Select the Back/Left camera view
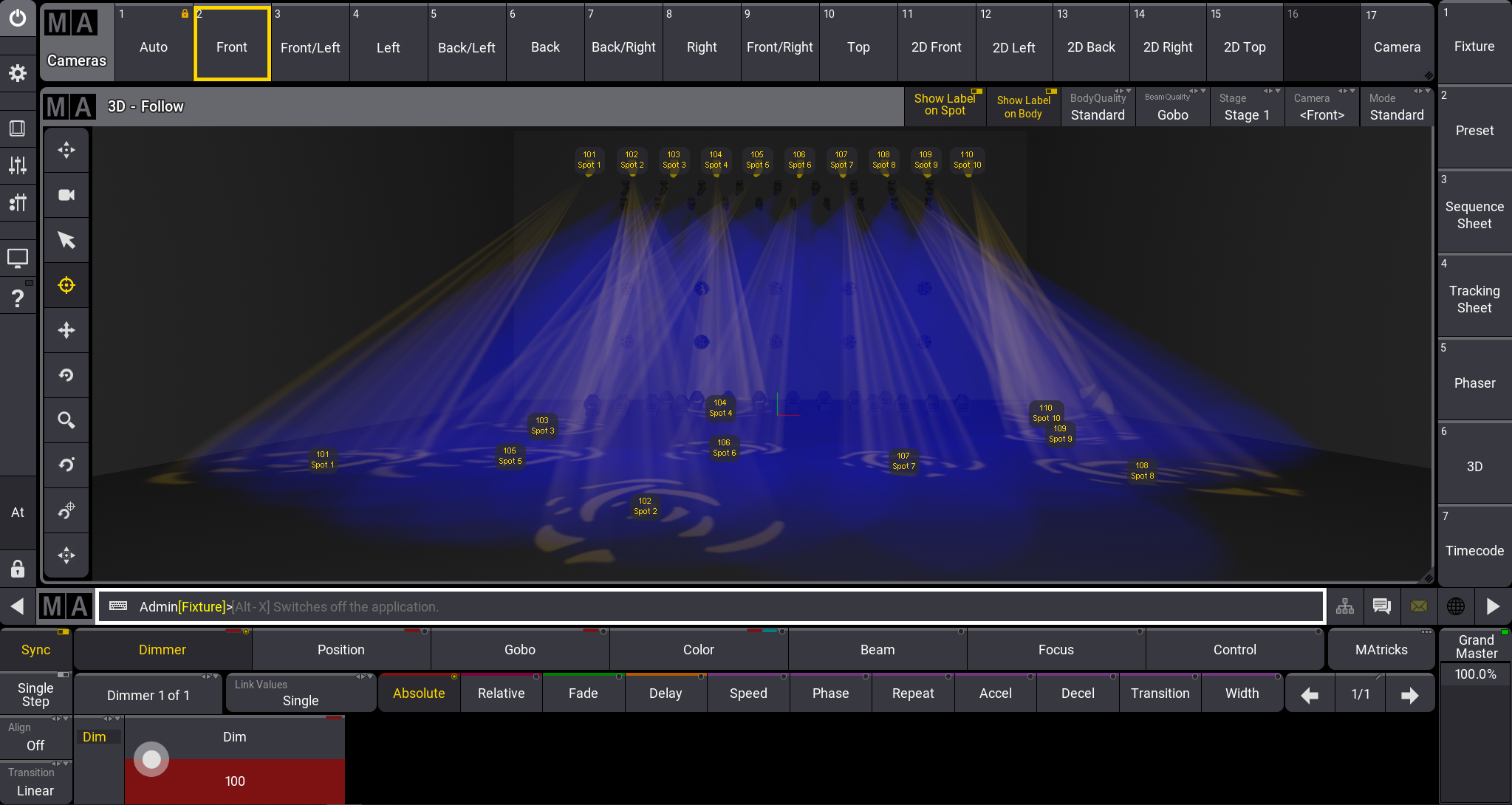This screenshot has height=805, width=1512. point(466,47)
